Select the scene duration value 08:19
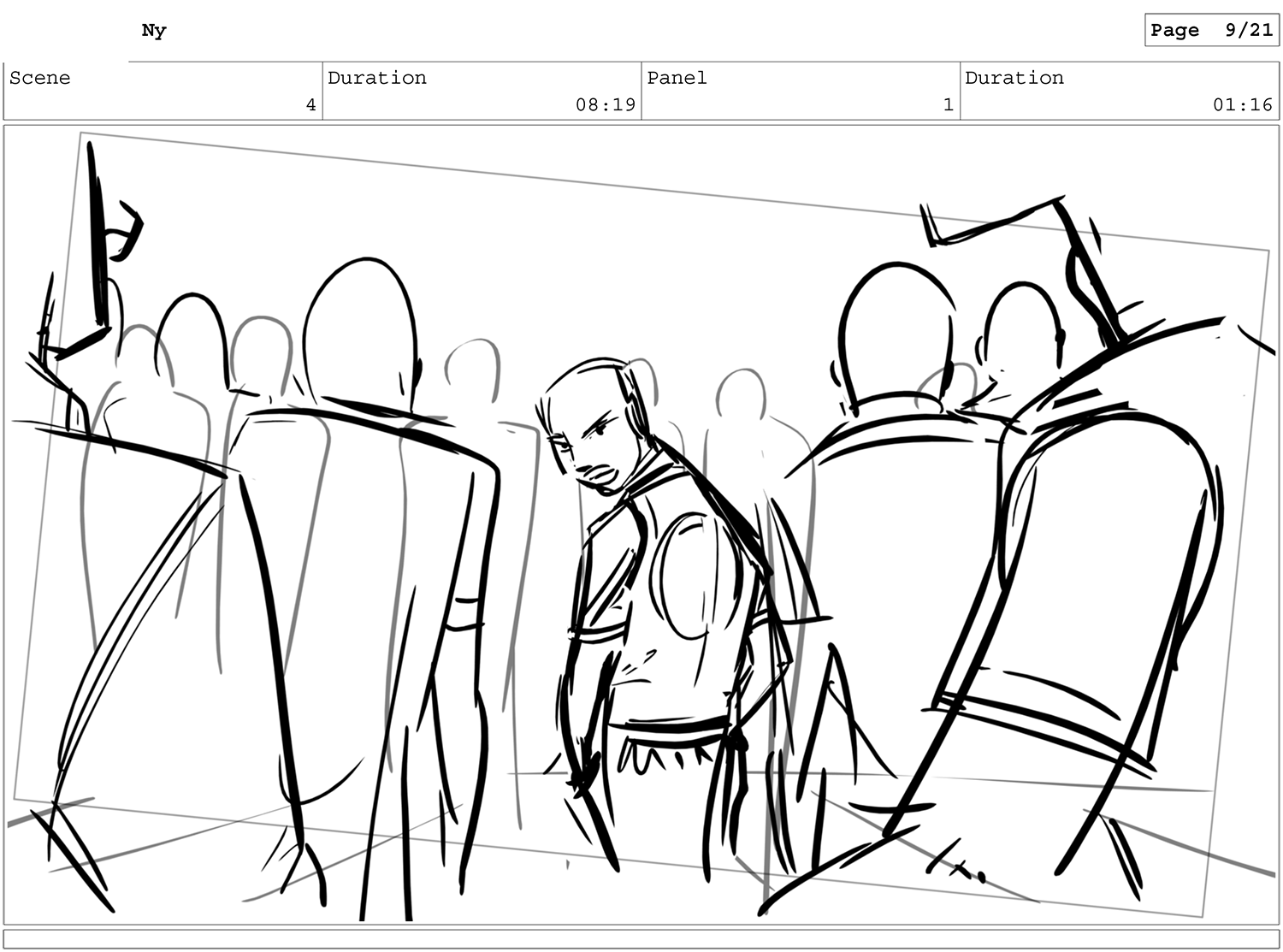This screenshot has height=952, width=1283. pos(605,105)
